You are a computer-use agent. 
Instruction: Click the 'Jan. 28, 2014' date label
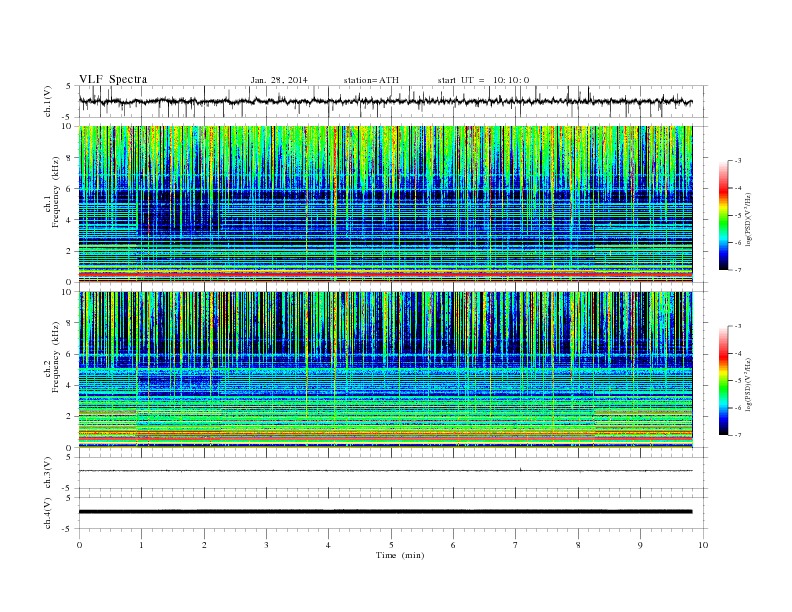(x=279, y=80)
